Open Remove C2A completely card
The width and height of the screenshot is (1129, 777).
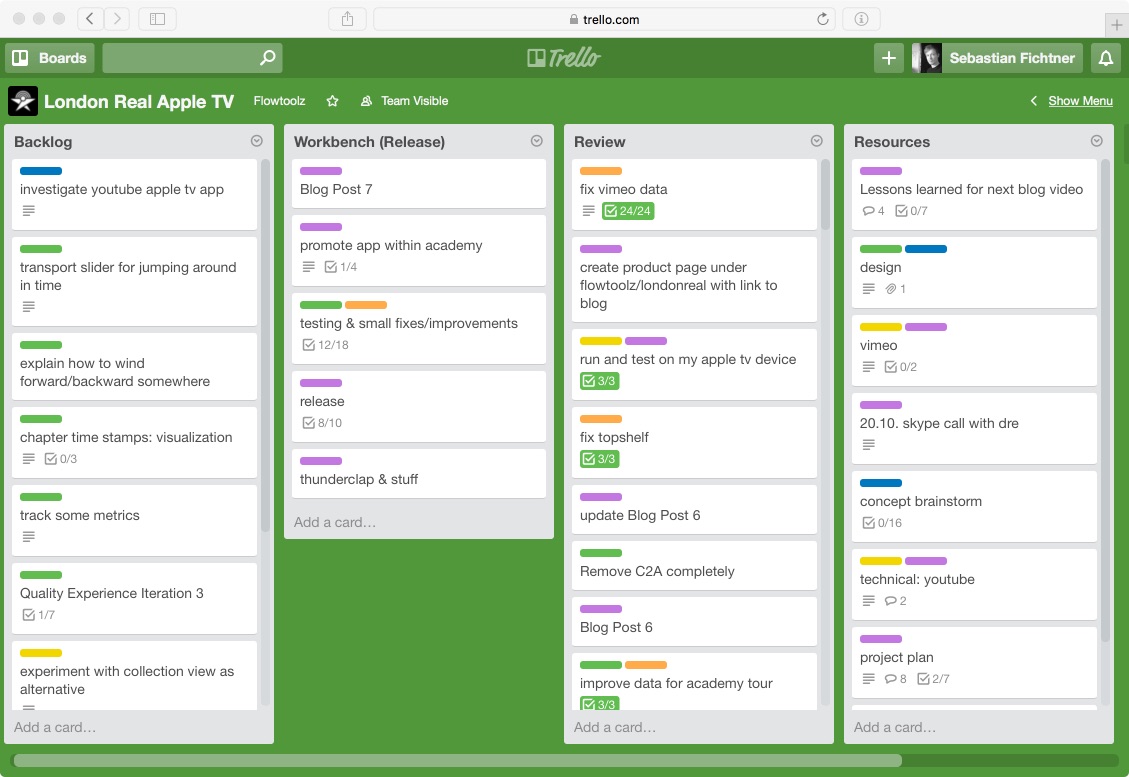pos(694,565)
